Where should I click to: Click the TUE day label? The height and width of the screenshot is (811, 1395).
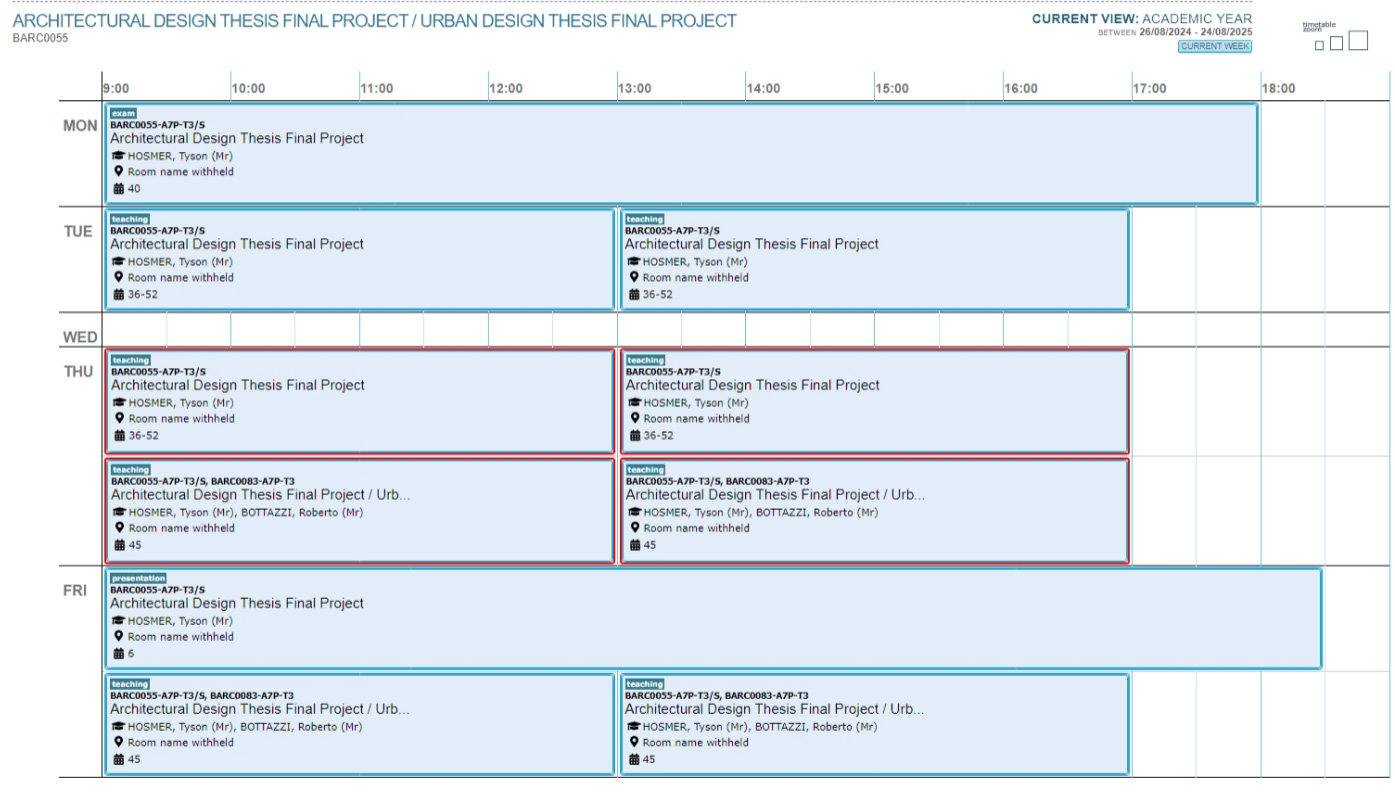[x=78, y=231]
